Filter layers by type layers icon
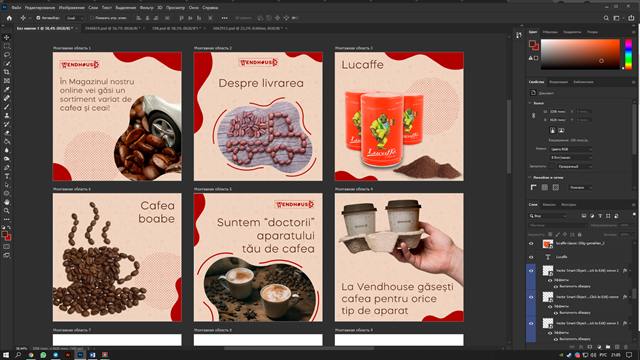This screenshot has width=640, height=360. (x=600, y=216)
